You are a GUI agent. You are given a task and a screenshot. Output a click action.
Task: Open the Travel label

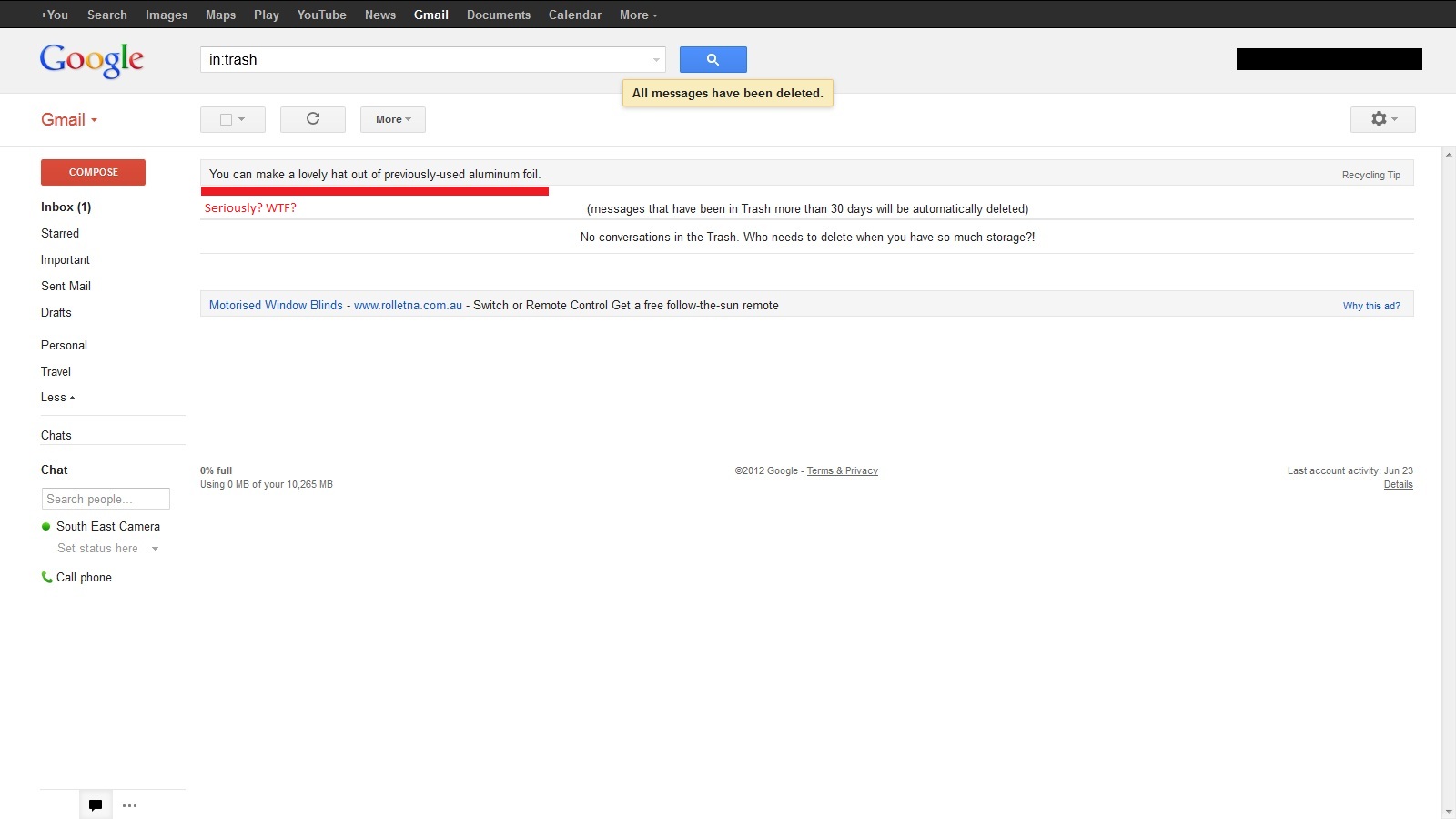click(x=56, y=371)
